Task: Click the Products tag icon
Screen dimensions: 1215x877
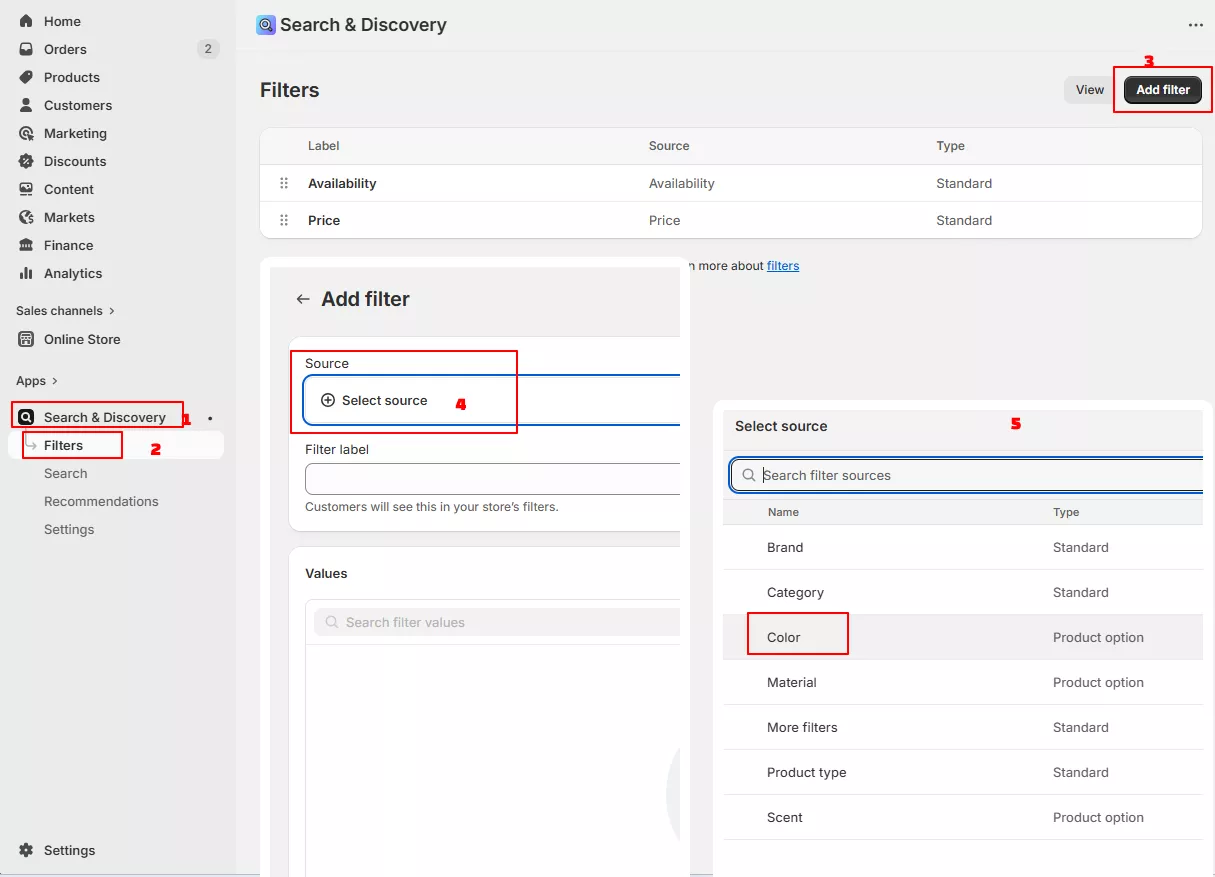Action: coord(26,77)
